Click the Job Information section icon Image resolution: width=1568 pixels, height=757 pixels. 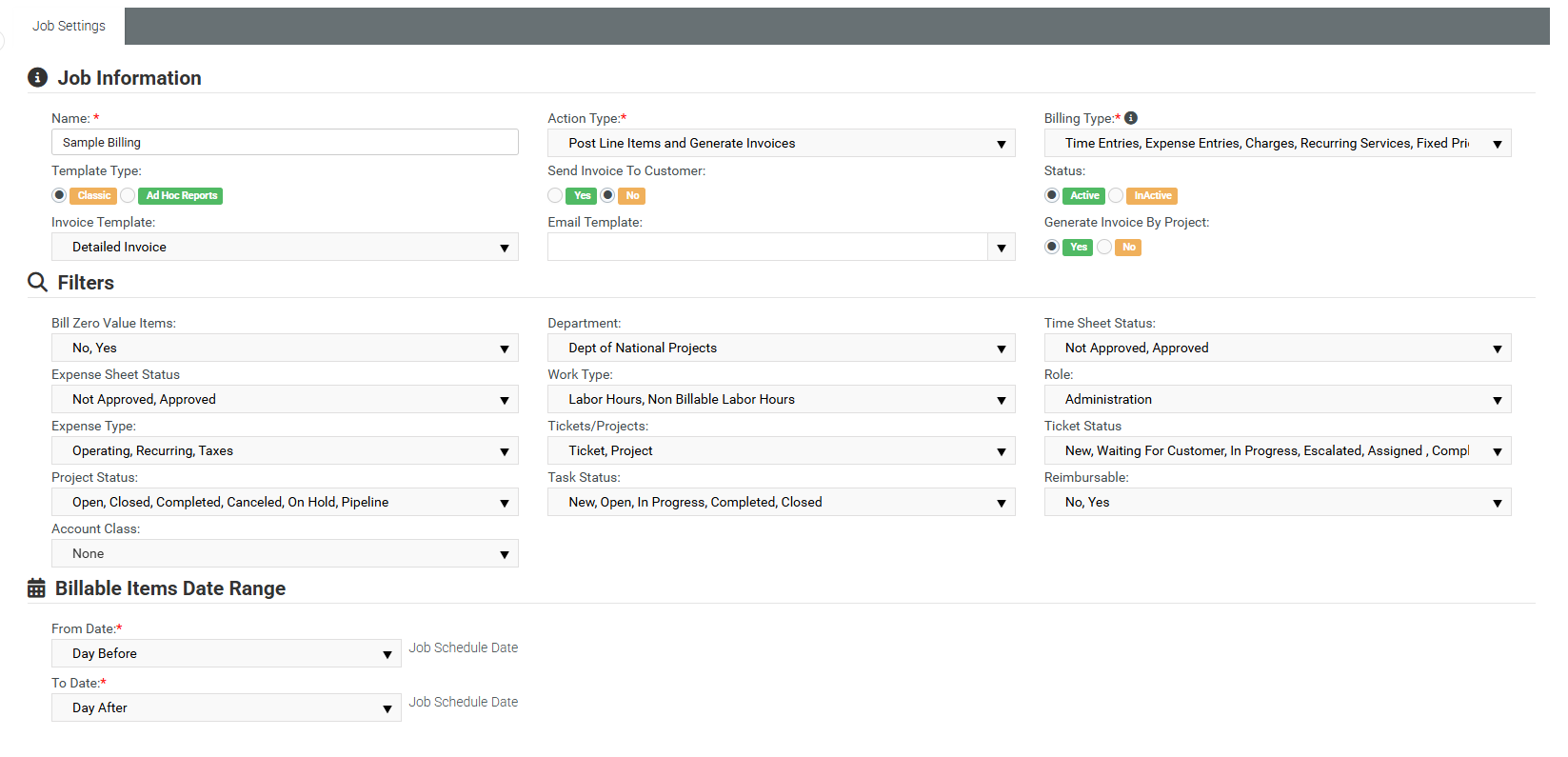point(37,77)
